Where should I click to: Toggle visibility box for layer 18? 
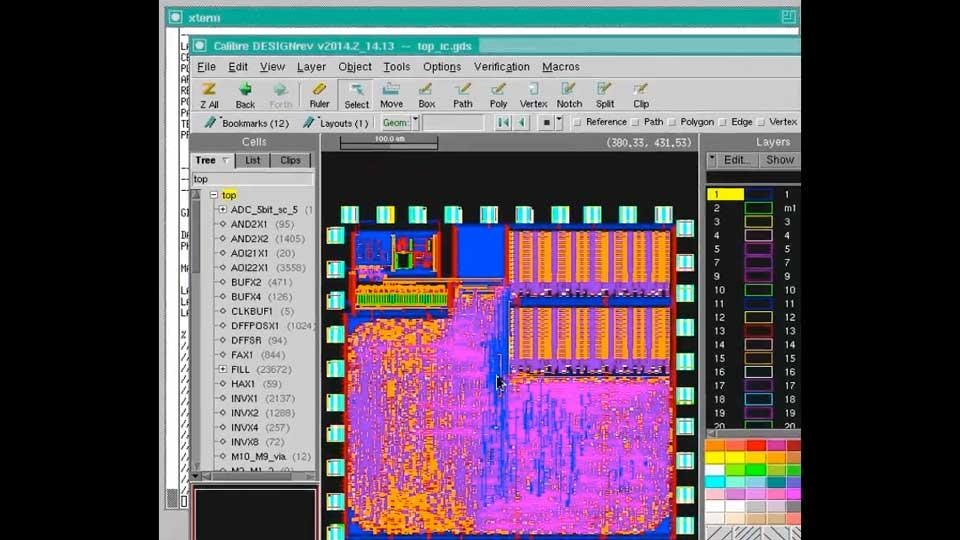click(x=758, y=399)
